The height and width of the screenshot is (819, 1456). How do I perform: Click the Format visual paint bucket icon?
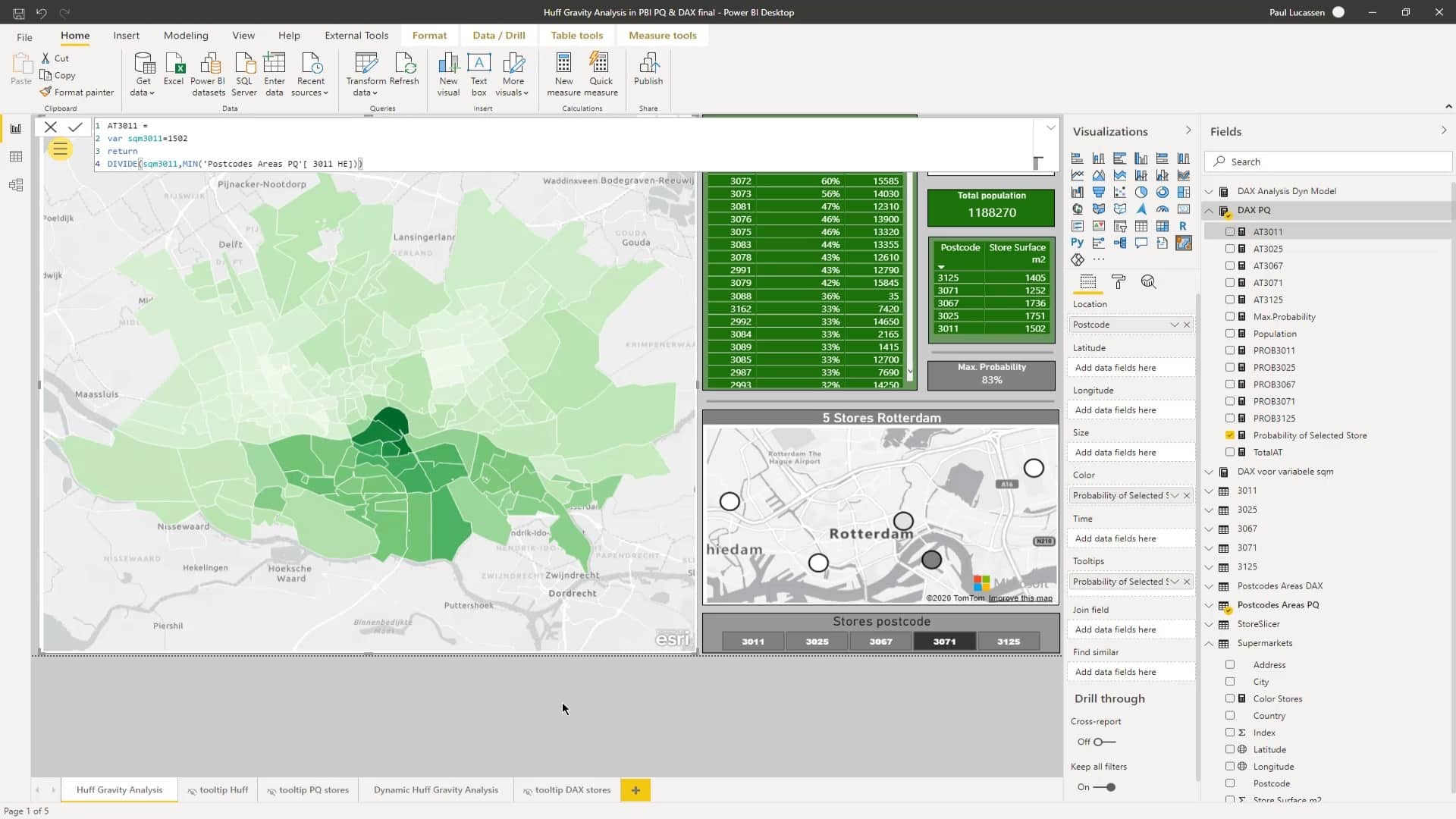coord(1119,282)
